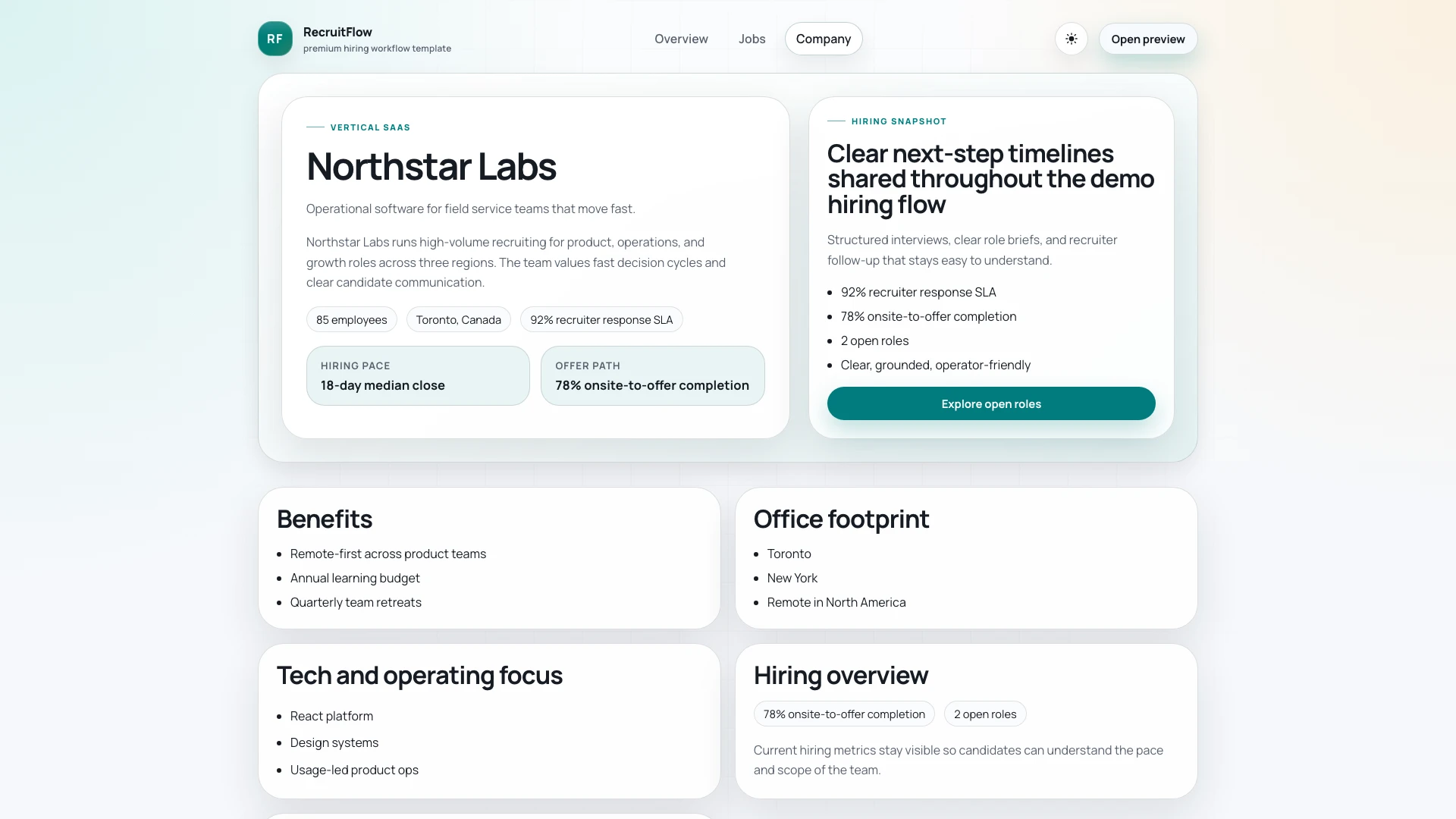Click Clear, grounded, operator-friendly bullet

pyautogui.click(x=935, y=365)
